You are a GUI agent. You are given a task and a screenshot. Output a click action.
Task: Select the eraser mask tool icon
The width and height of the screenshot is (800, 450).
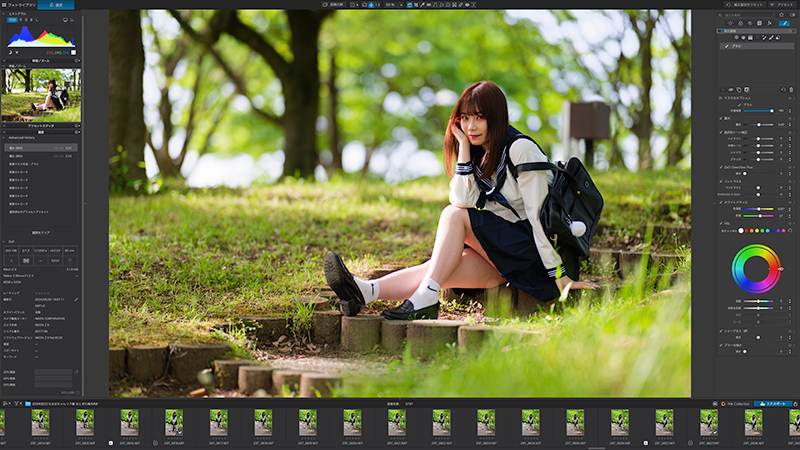coord(778,38)
